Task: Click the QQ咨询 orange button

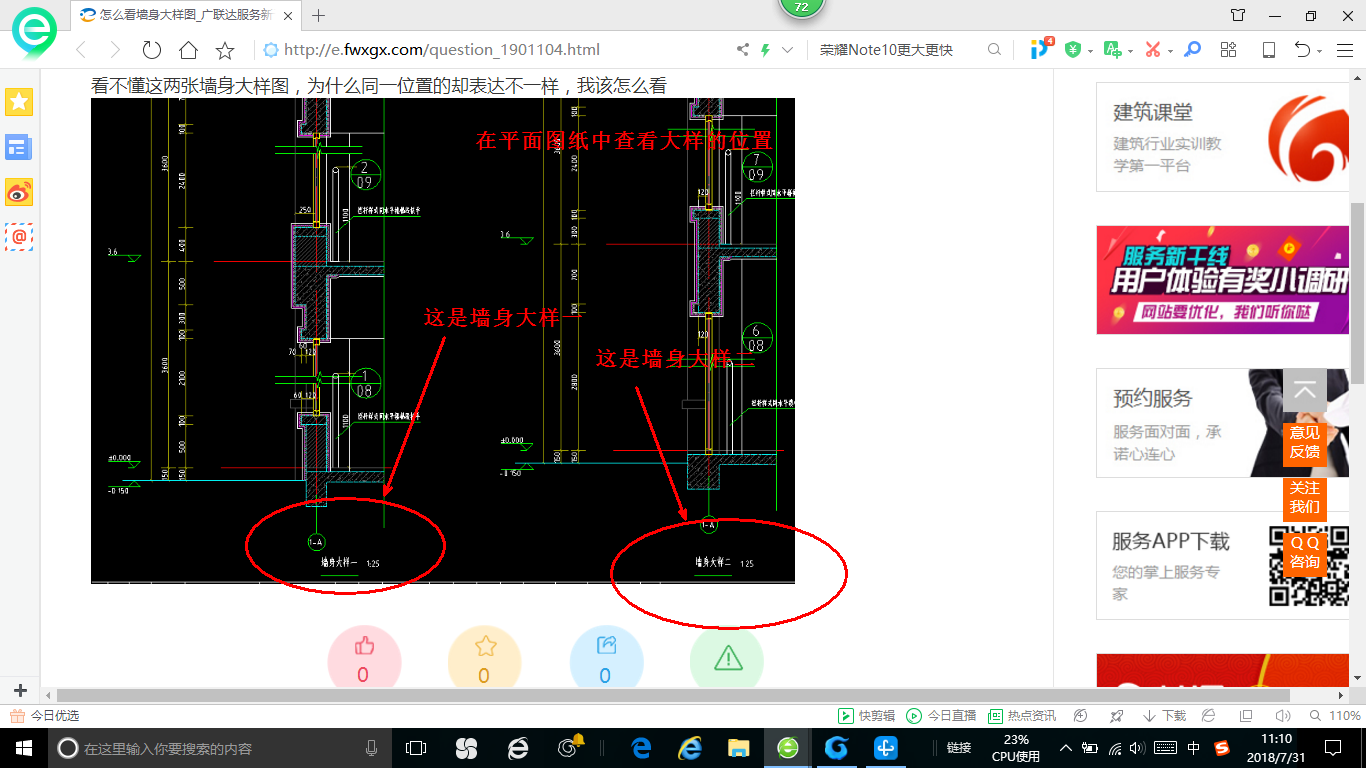Action: point(1305,553)
